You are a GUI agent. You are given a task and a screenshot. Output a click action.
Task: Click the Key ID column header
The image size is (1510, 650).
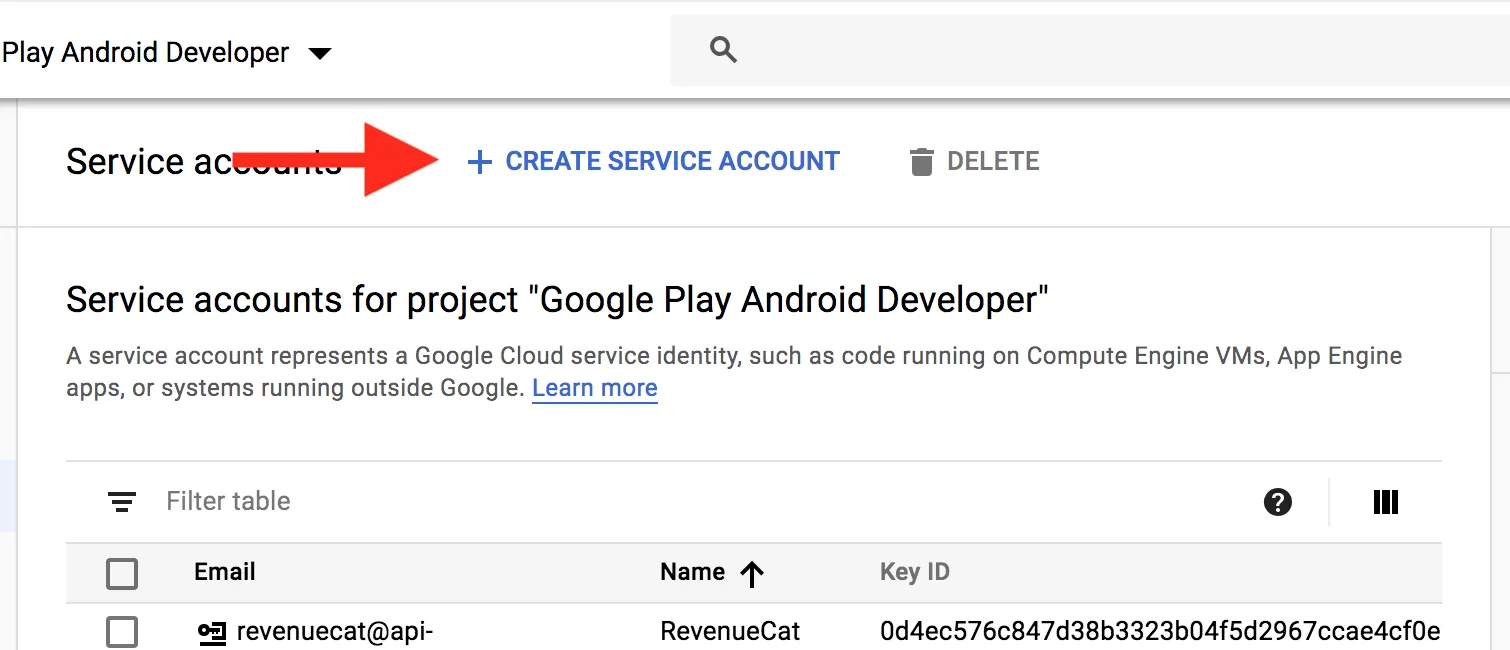pos(914,572)
